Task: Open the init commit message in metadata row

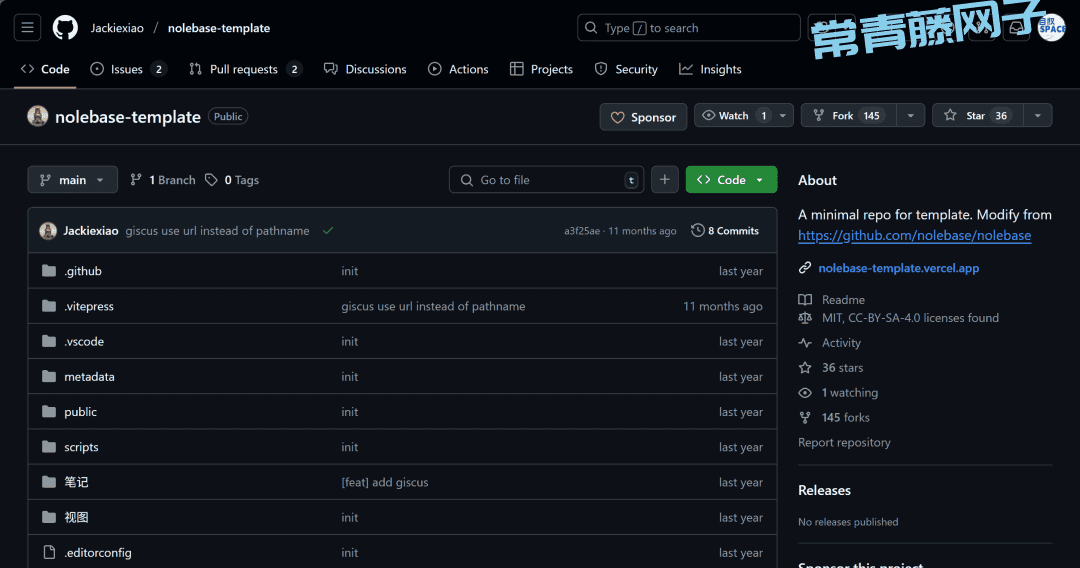Action: point(350,377)
